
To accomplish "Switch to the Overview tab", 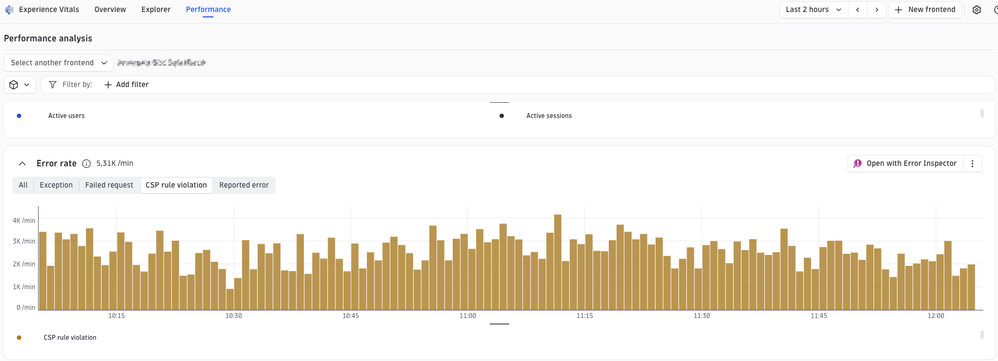I will [110, 10].
